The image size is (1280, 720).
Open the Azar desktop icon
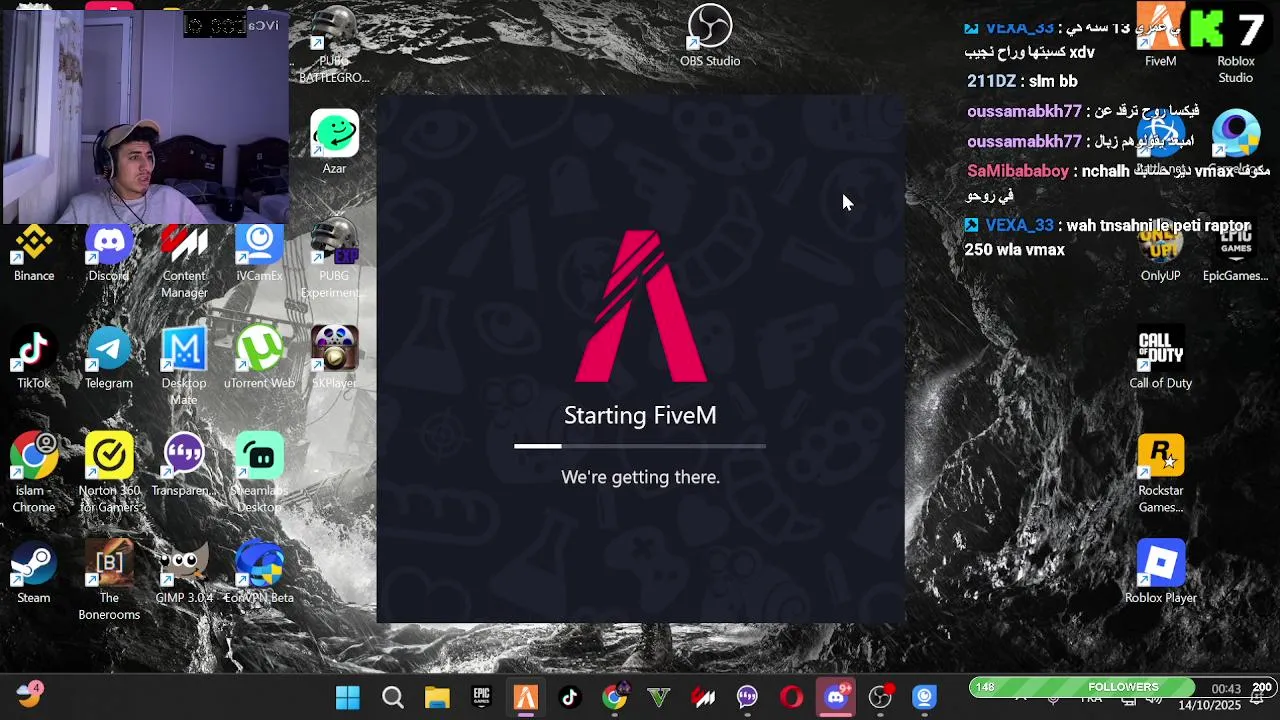(x=334, y=142)
